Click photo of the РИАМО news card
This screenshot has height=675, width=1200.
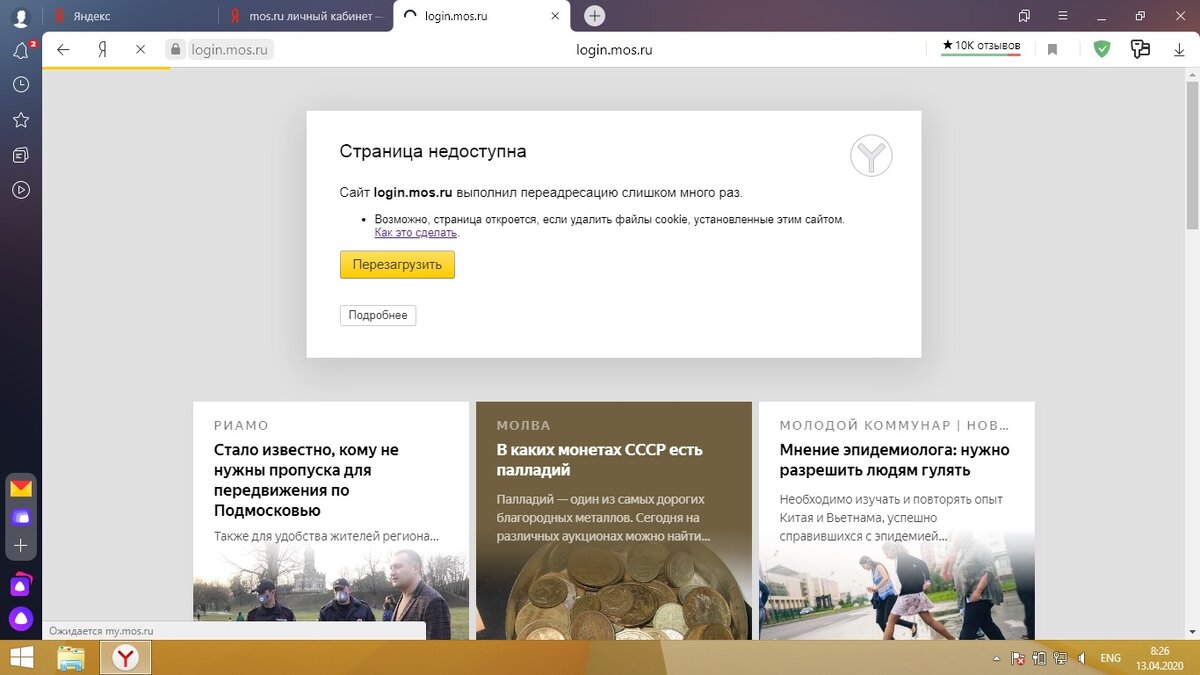[331, 594]
